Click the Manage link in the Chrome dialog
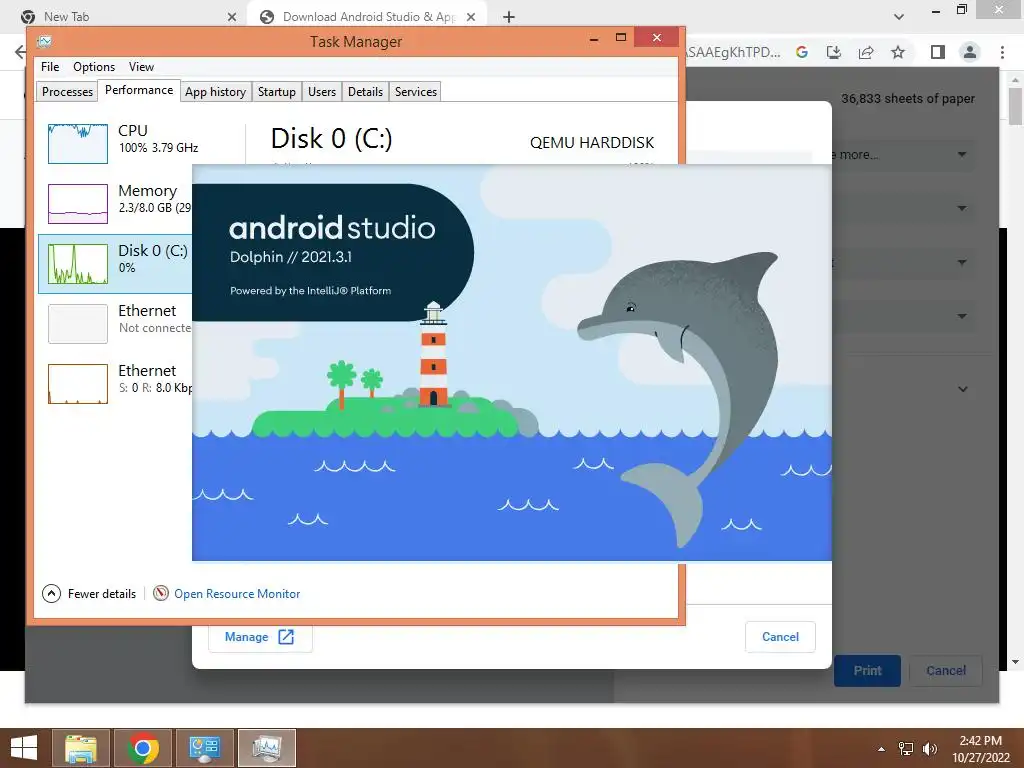1024x768 pixels. click(259, 637)
